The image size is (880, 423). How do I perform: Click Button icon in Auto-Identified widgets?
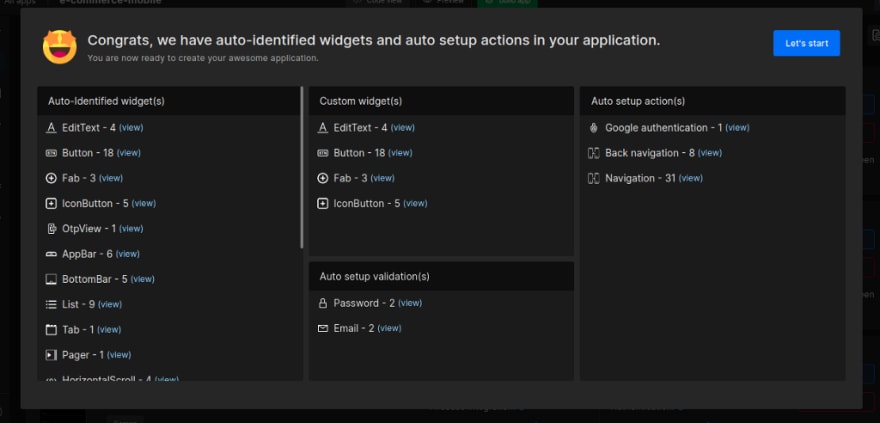point(51,153)
